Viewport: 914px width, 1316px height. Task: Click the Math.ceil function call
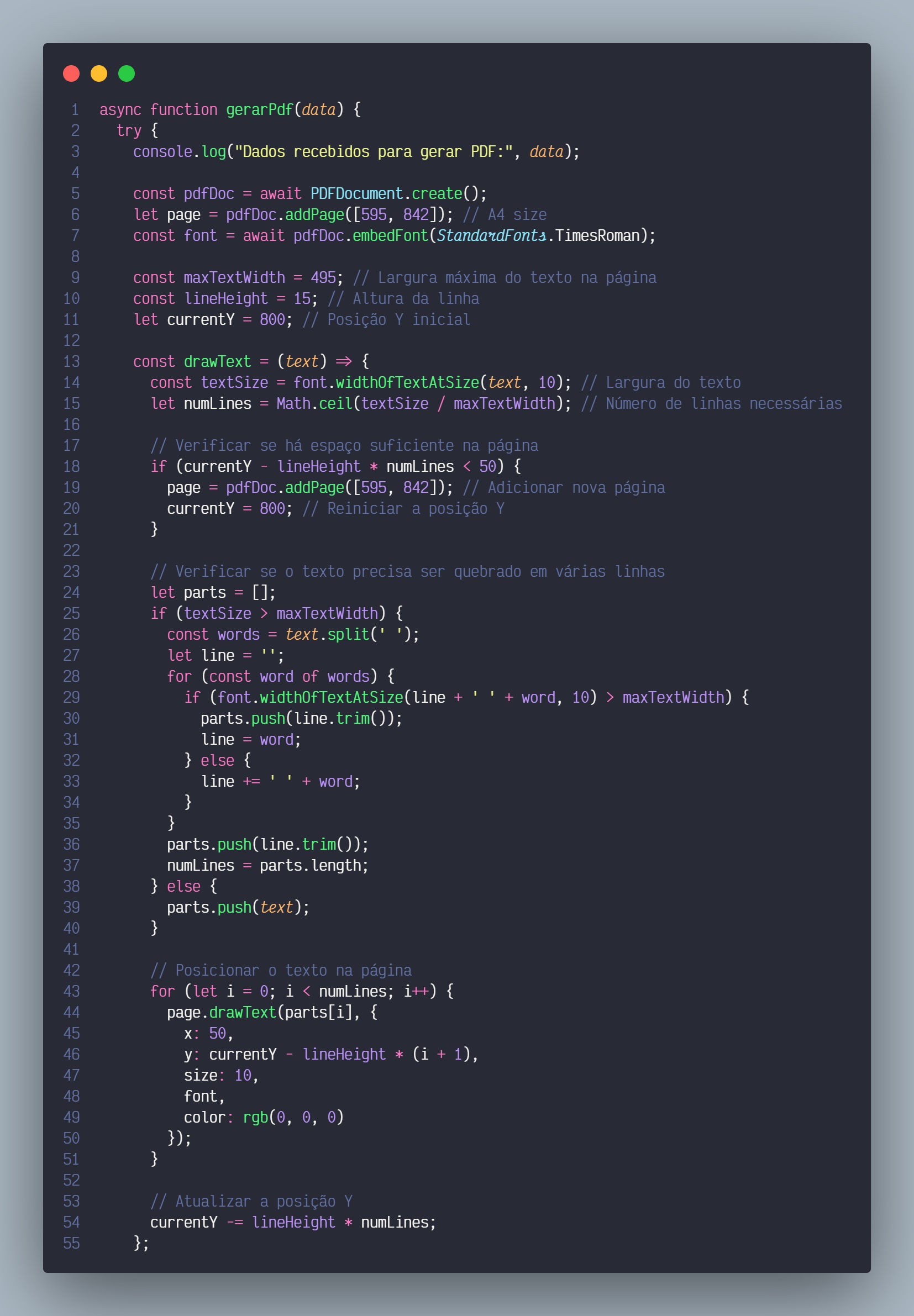314,403
